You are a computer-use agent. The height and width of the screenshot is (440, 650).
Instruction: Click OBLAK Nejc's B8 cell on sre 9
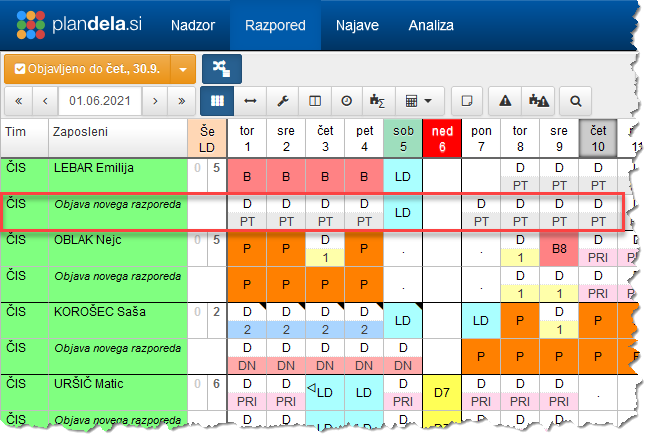click(x=559, y=248)
